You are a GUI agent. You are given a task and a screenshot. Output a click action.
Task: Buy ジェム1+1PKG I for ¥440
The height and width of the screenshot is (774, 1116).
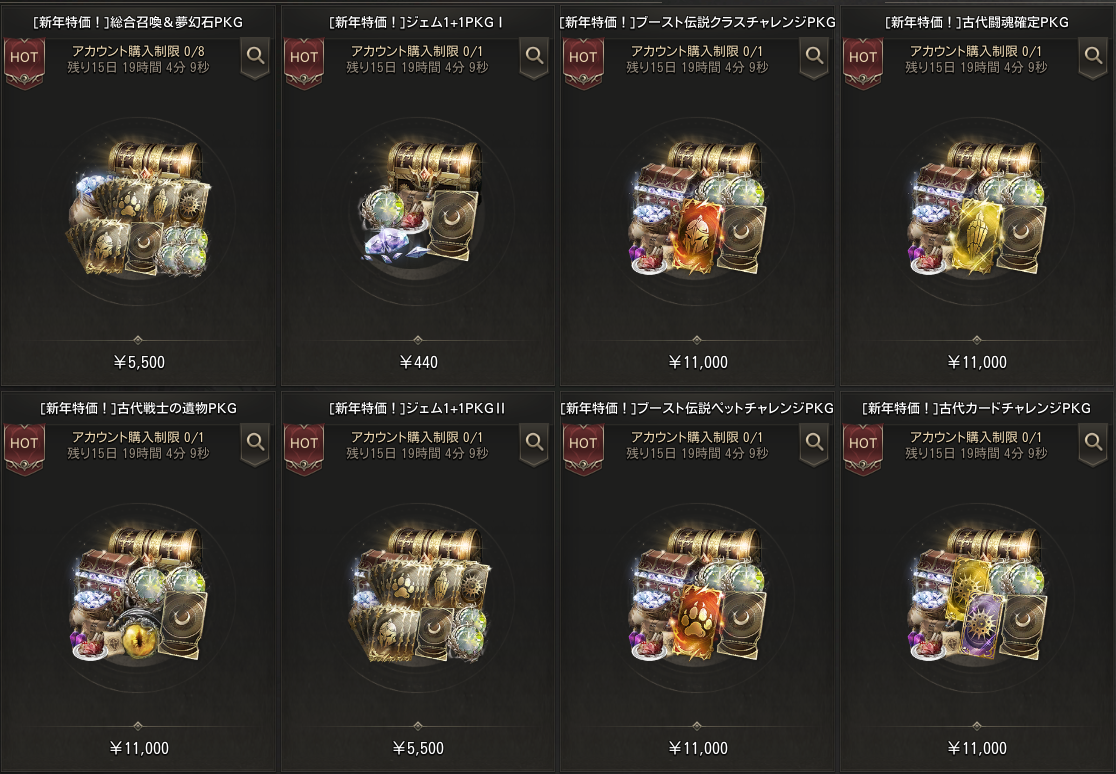click(x=418, y=362)
